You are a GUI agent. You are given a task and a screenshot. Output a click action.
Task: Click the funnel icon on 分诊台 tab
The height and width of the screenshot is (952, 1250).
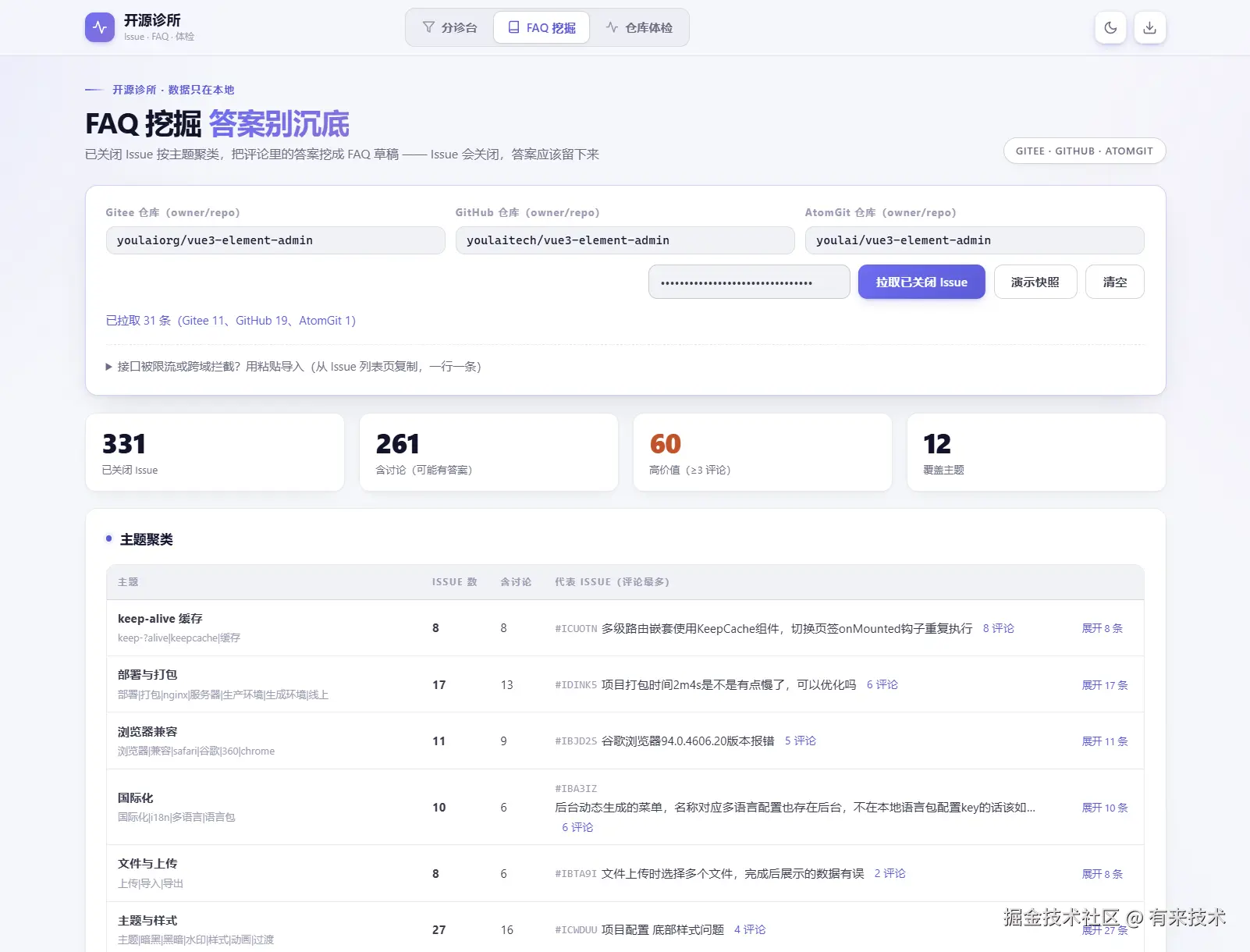click(428, 27)
